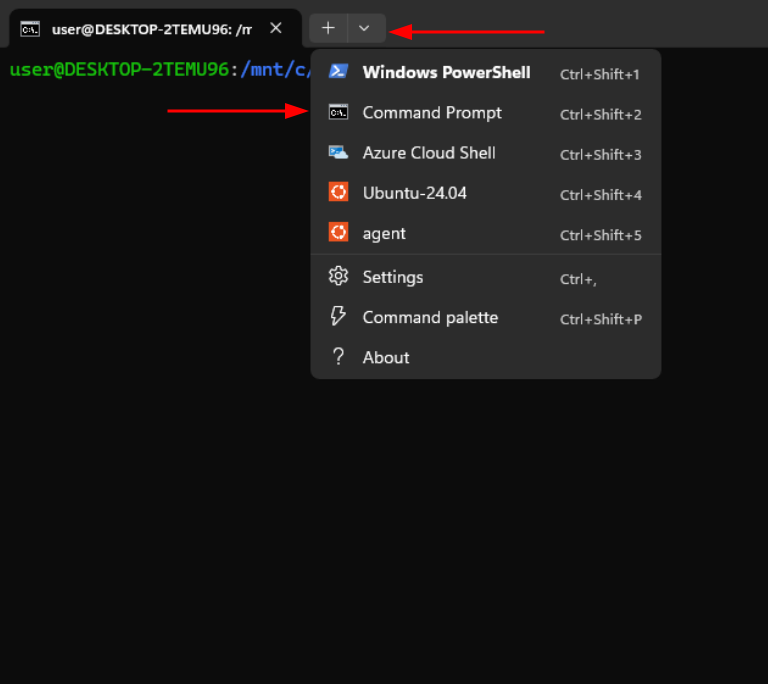Click the agent profile Ubuntu icon
This screenshot has width=768, height=684.
point(338,232)
